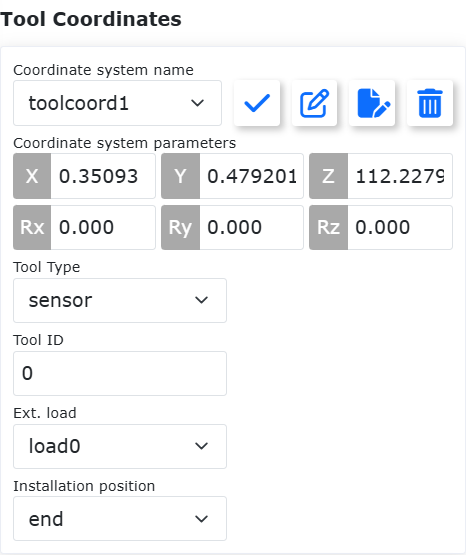The image size is (466, 555).
Task: Click the document-with-pencil icon
Action: 372,103
